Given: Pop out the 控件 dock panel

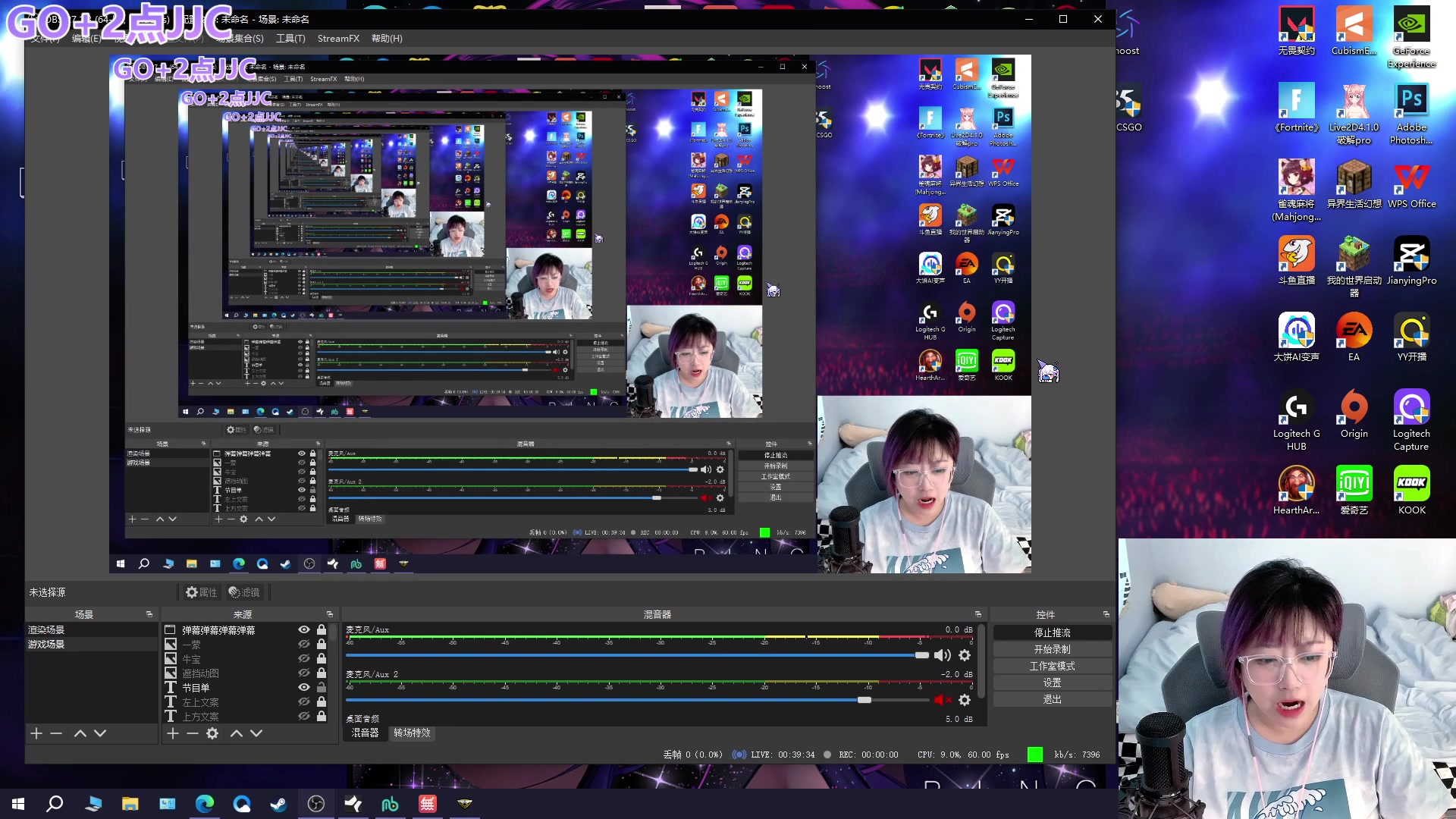Looking at the screenshot, I should pyautogui.click(x=1106, y=614).
